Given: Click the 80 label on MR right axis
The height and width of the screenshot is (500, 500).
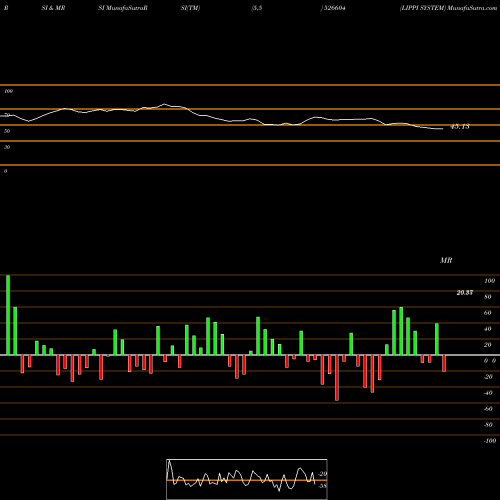Looking at the screenshot, I should 488,297.
